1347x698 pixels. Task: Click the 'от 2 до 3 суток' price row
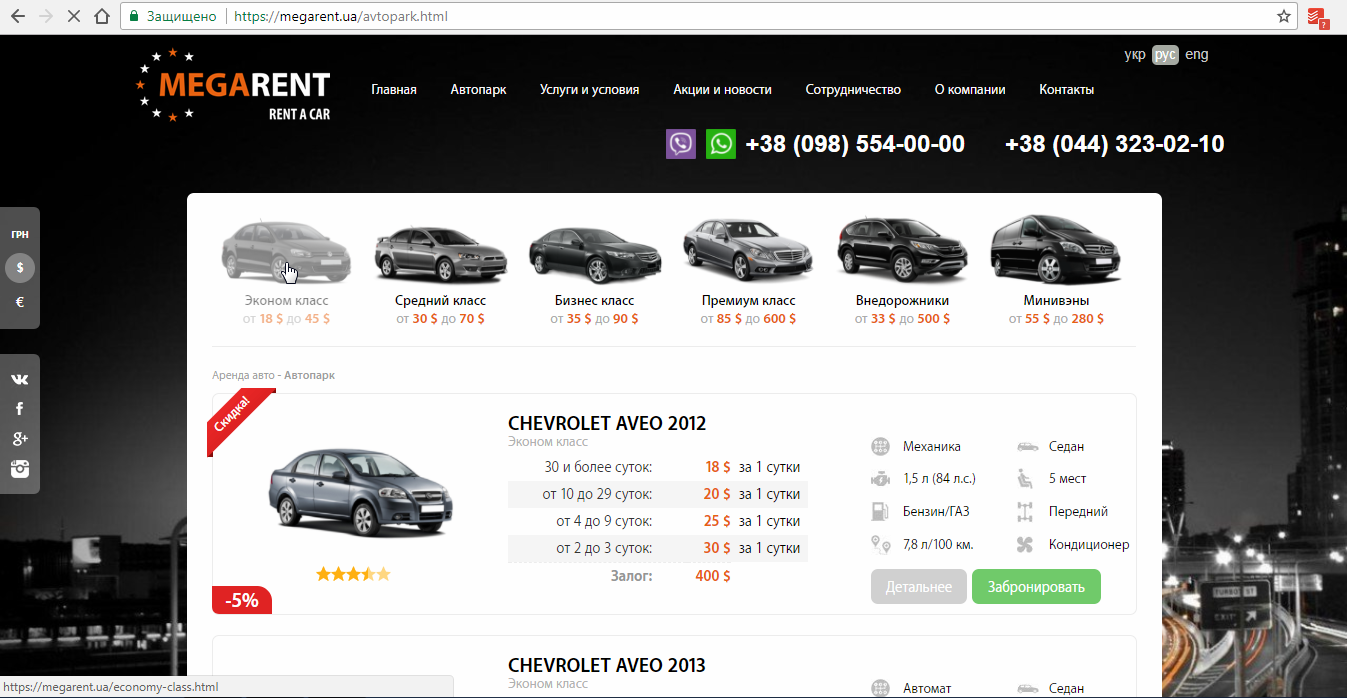point(658,548)
